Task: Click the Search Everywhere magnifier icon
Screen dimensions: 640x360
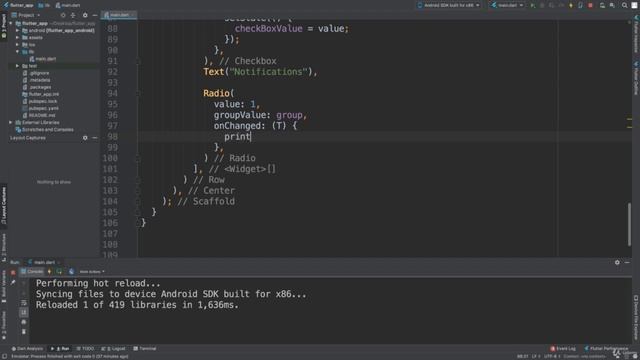Action: tap(624, 5)
